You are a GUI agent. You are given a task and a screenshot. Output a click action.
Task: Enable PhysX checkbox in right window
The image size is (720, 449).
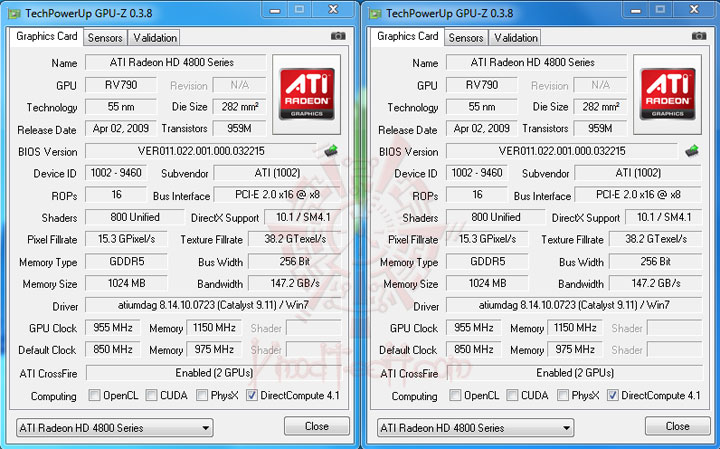pos(562,395)
